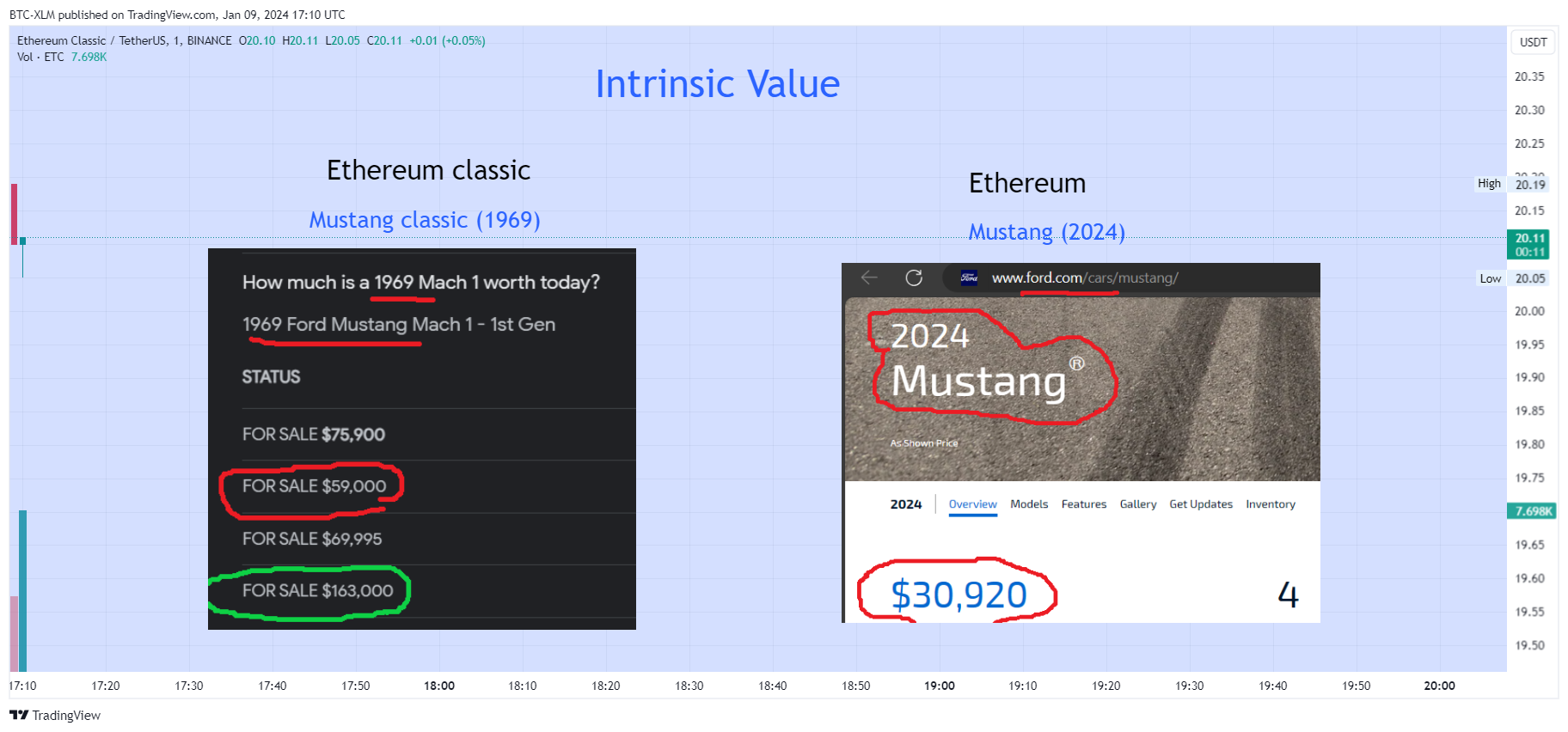The image size is (1568, 732).
Task: Open the Get Updates tab on the Ford page
Action: 1200,504
